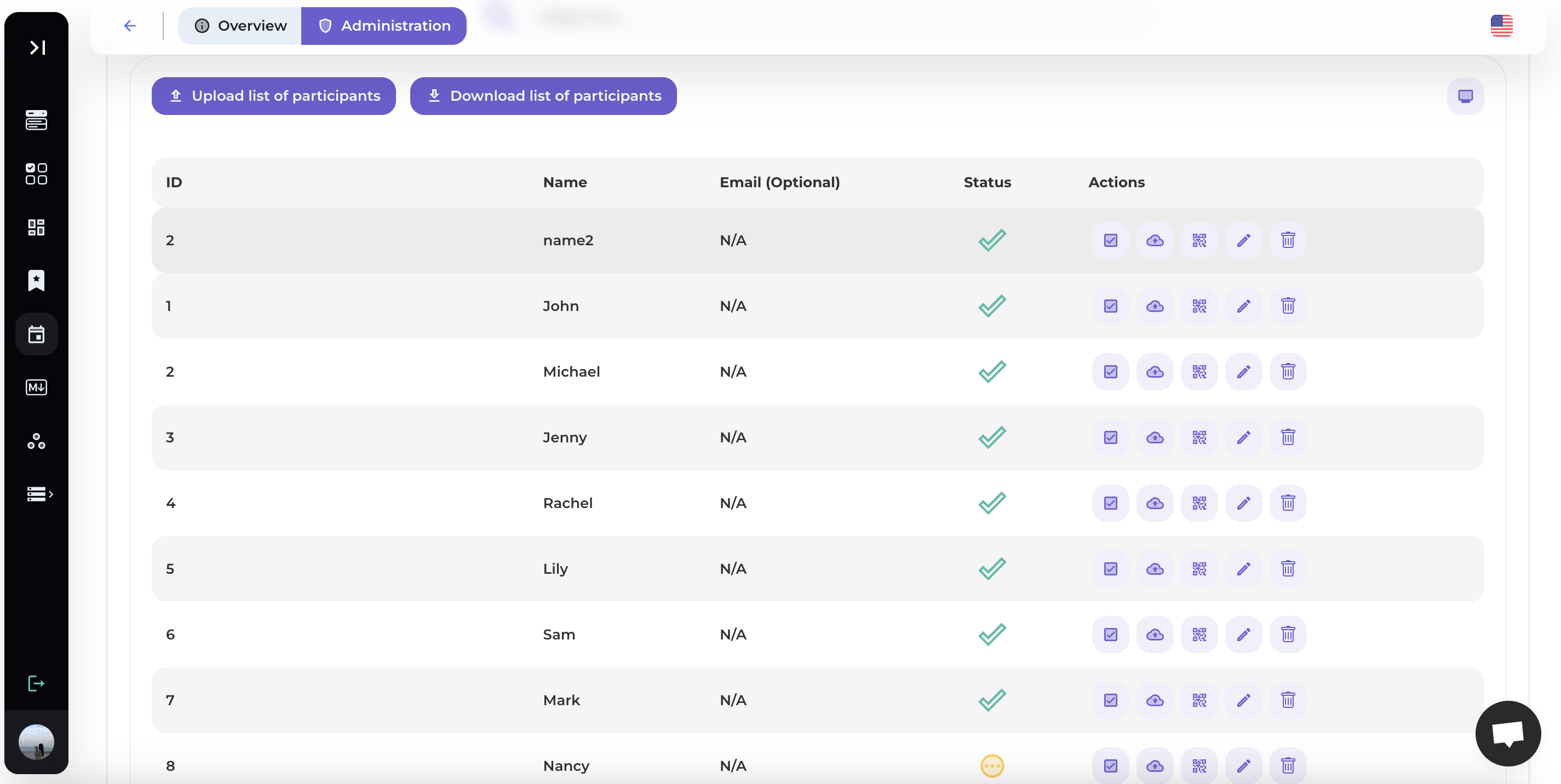The width and height of the screenshot is (1561, 784).
Task: Click the check-mark action for Mark
Action: (1110, 700)
